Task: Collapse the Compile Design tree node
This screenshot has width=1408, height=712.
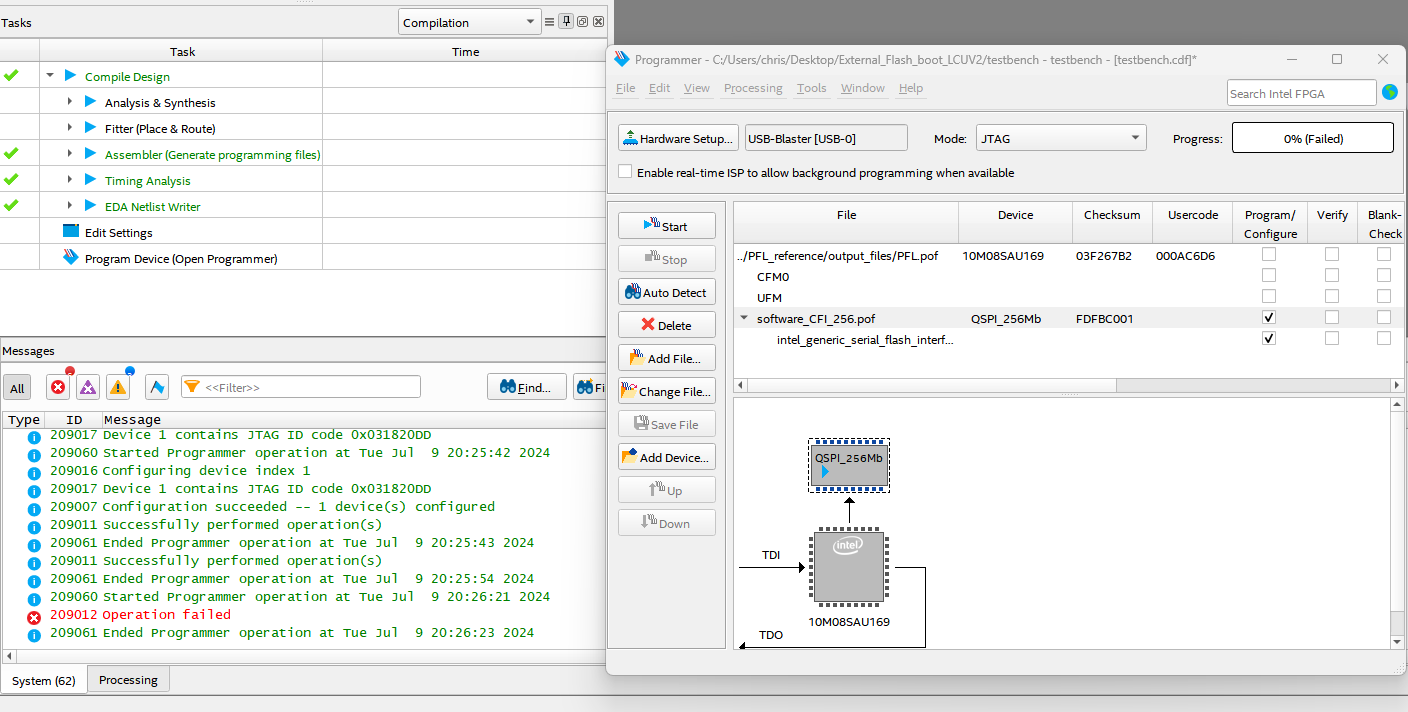Action: click(50, 76)
